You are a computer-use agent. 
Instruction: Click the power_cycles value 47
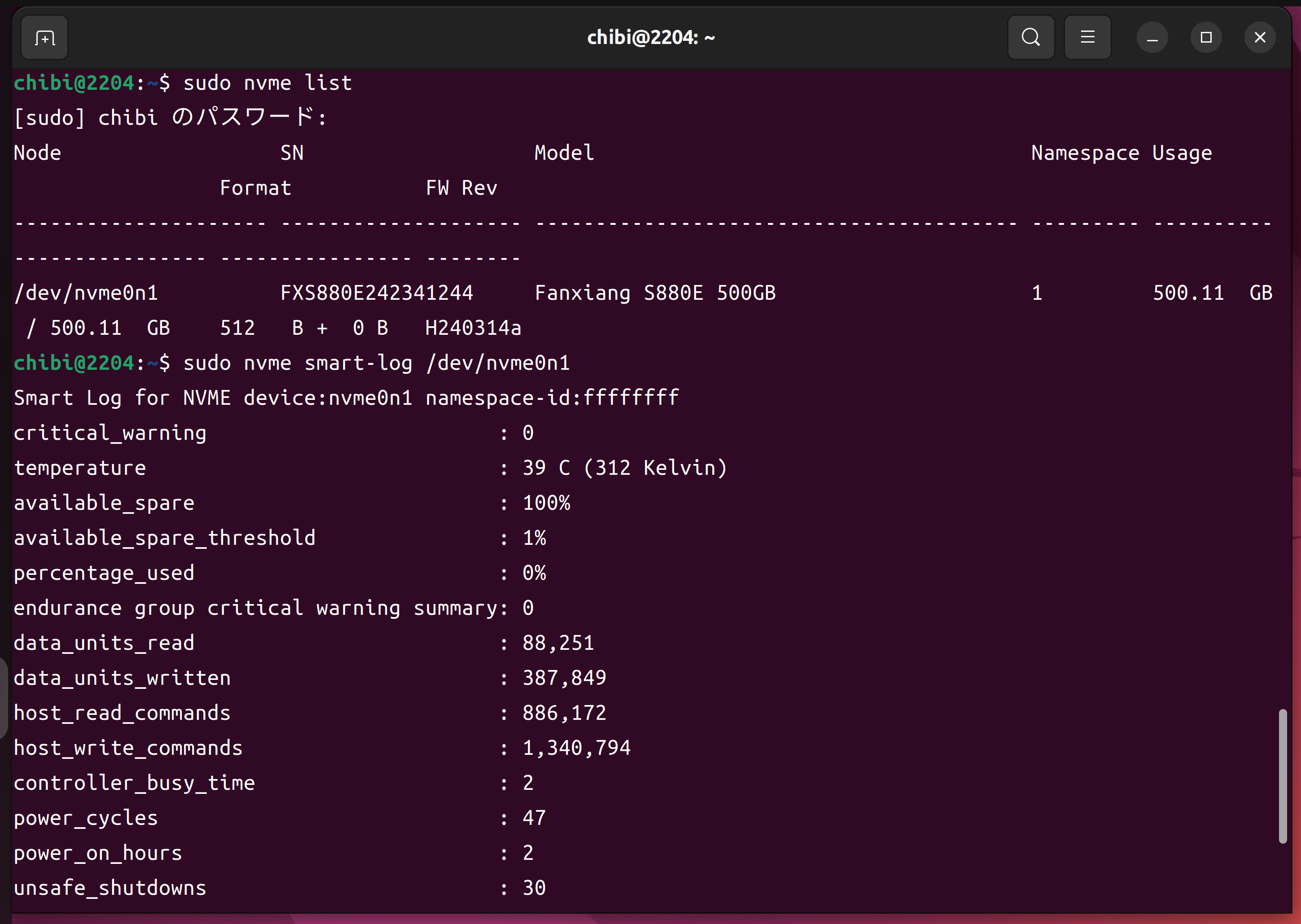click(534, 818)
